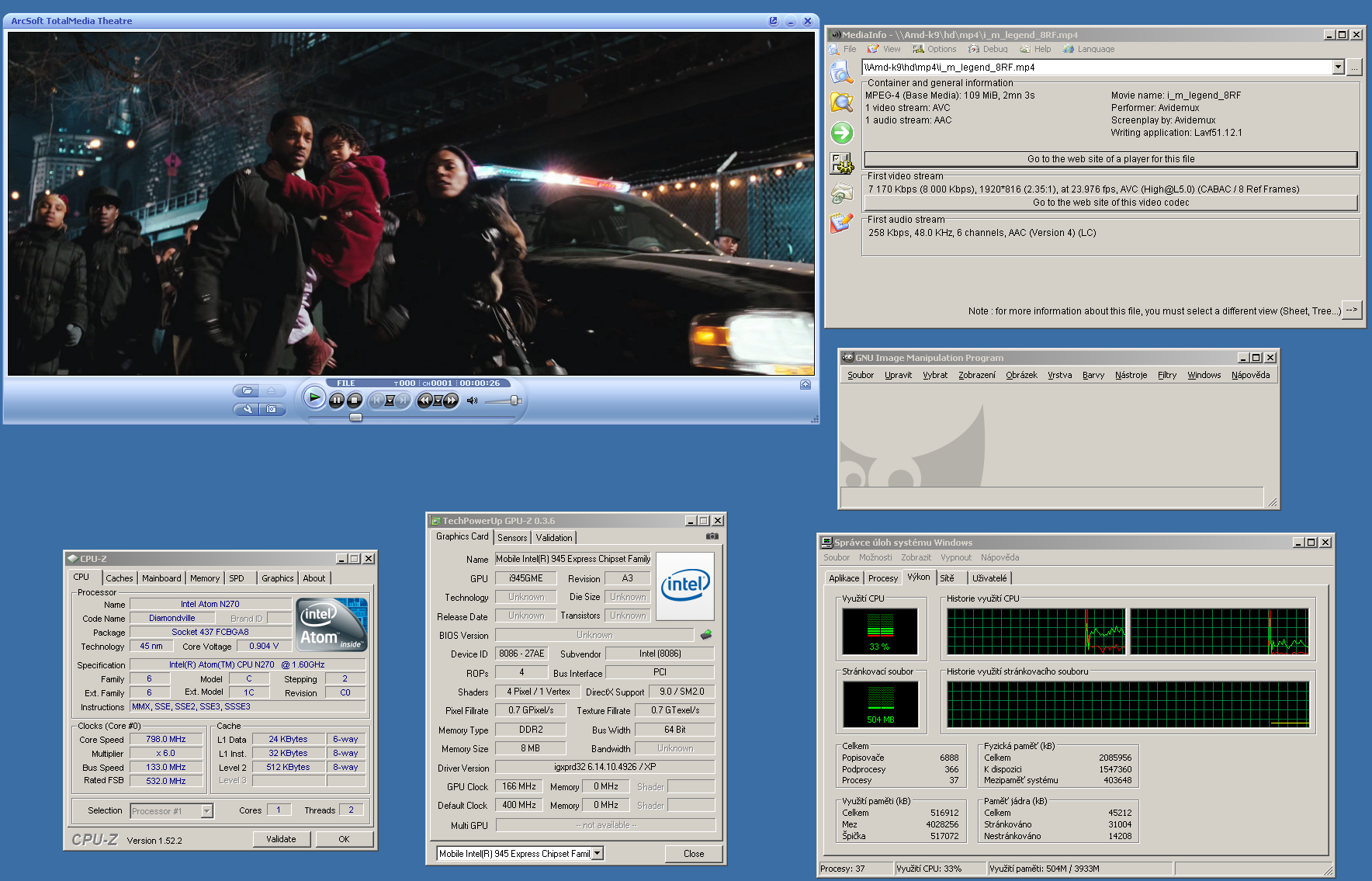Click the OK button in CPU-Z
The image size is (1372, 881).
[x=344, y=839]
